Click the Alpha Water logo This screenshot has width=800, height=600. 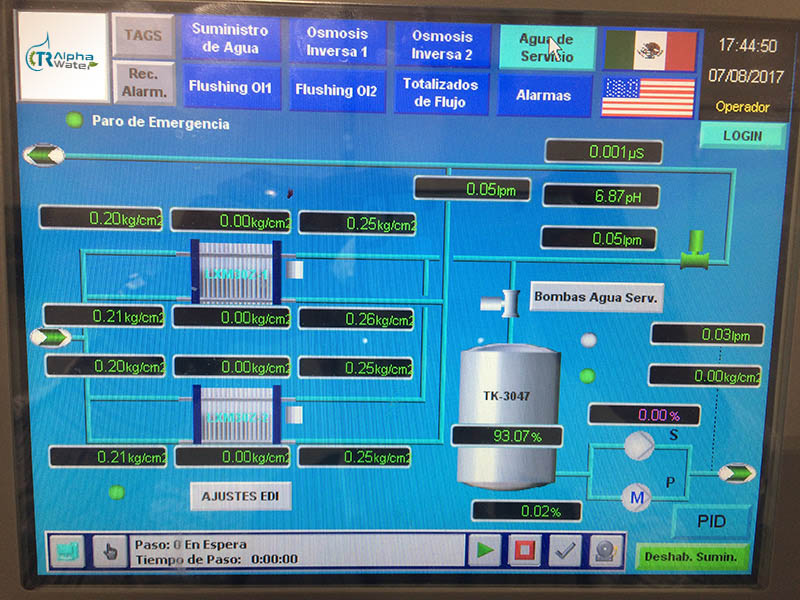pos(62,58)
